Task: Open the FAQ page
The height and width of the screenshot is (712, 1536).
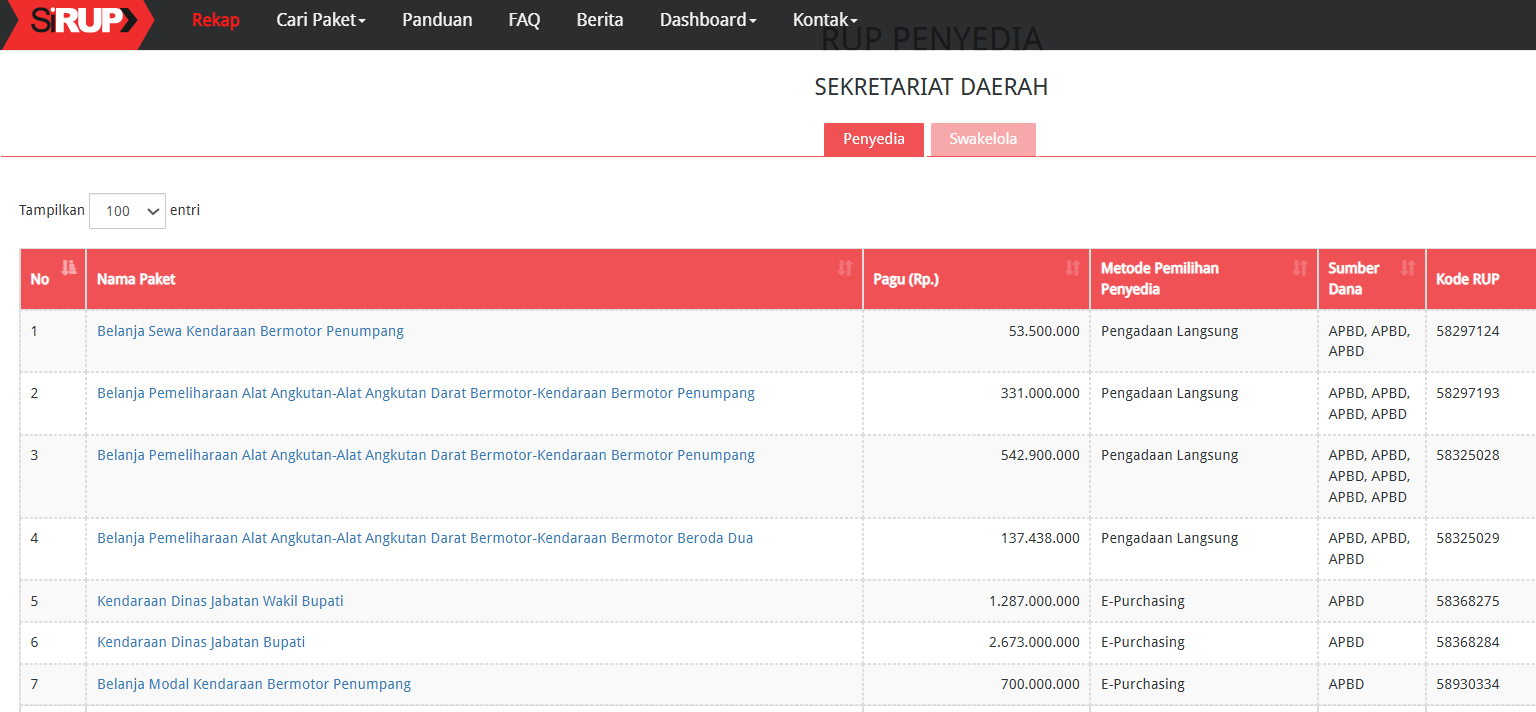Action: point(524,20)
